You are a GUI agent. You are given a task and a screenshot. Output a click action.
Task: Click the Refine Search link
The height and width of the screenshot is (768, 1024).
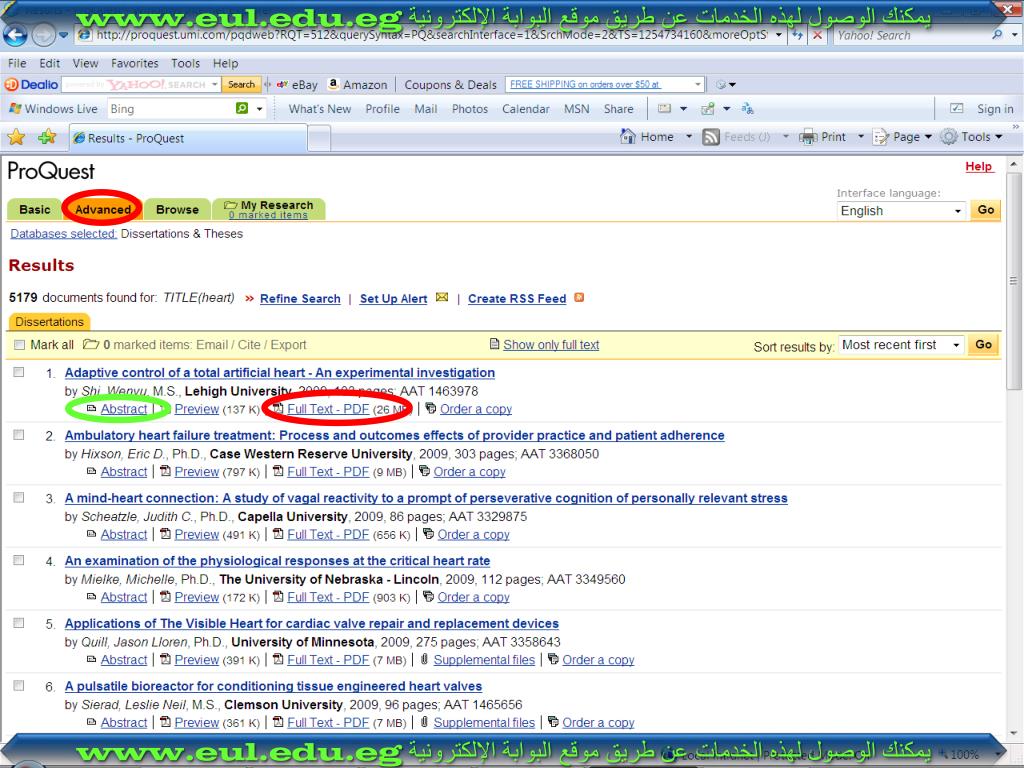click(300, 298)
